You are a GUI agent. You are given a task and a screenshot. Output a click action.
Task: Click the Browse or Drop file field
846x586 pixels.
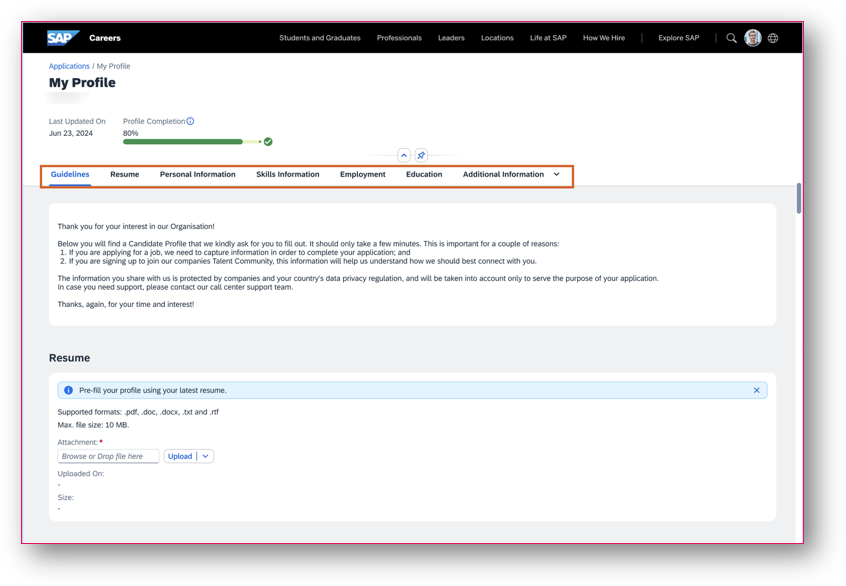coord(108,456)
